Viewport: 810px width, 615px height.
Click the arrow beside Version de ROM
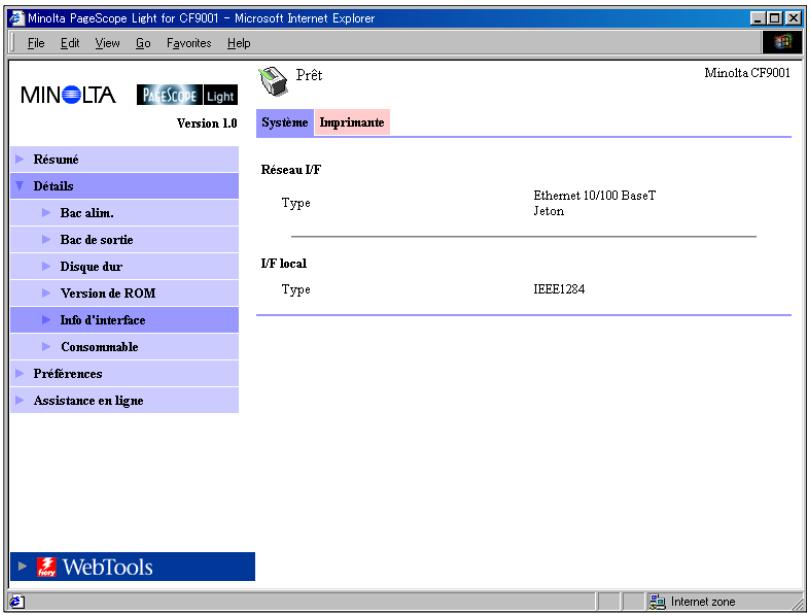(x=46, y=293)
